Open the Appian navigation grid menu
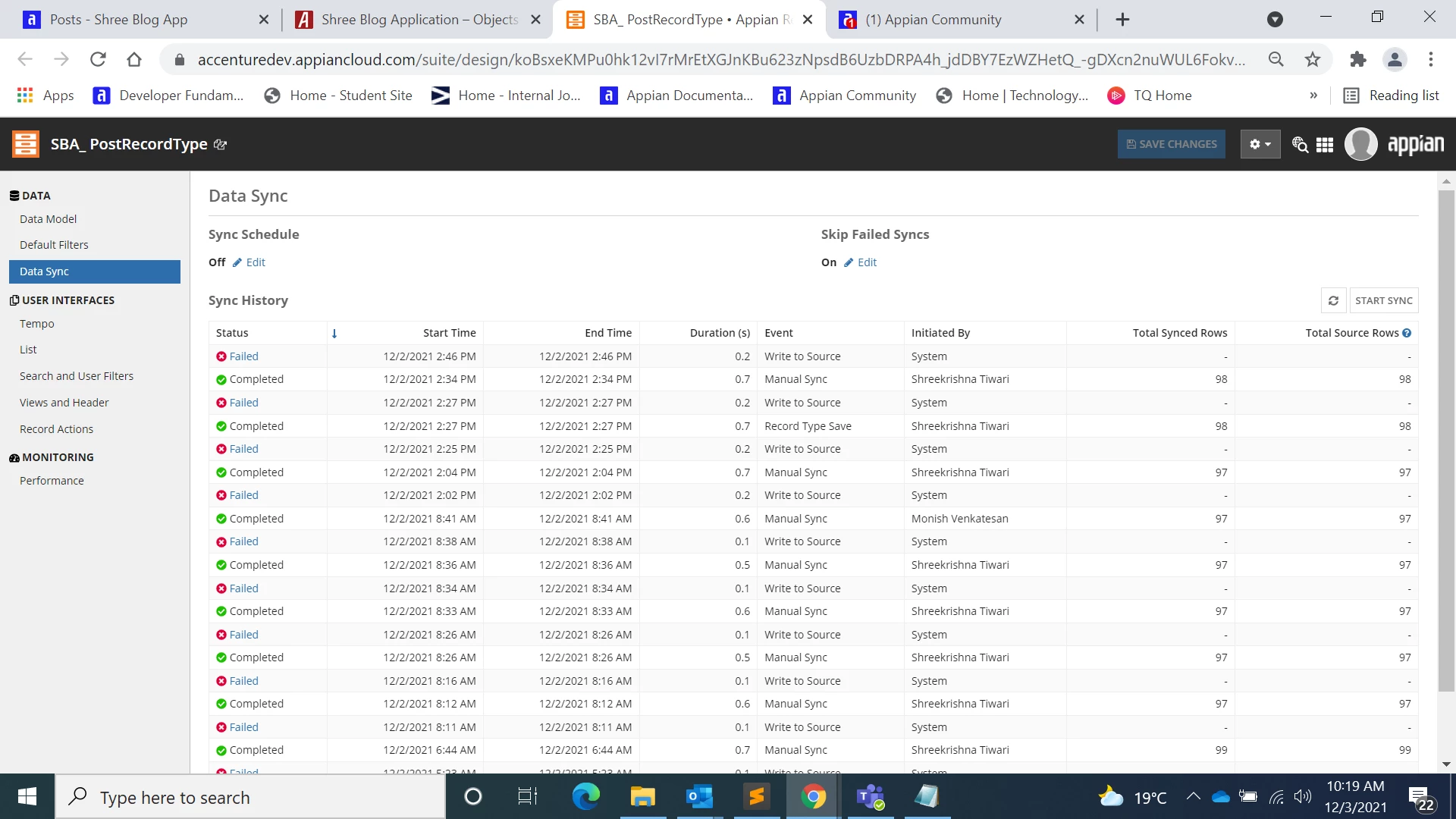Viewport: 1456px width, 819px height. 1325,145
